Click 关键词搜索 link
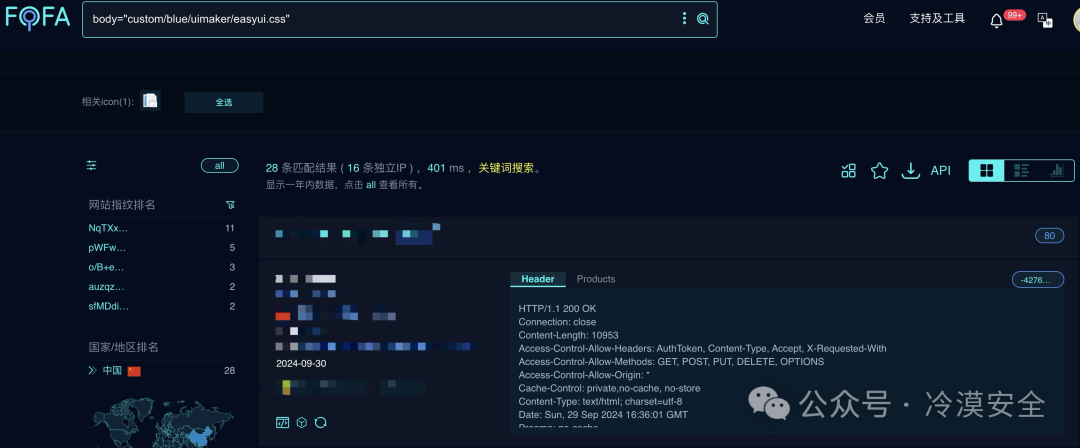Image resolution: width=1080 pixels, height=448 pixels. pyautogui.click(x=506, y=168)
